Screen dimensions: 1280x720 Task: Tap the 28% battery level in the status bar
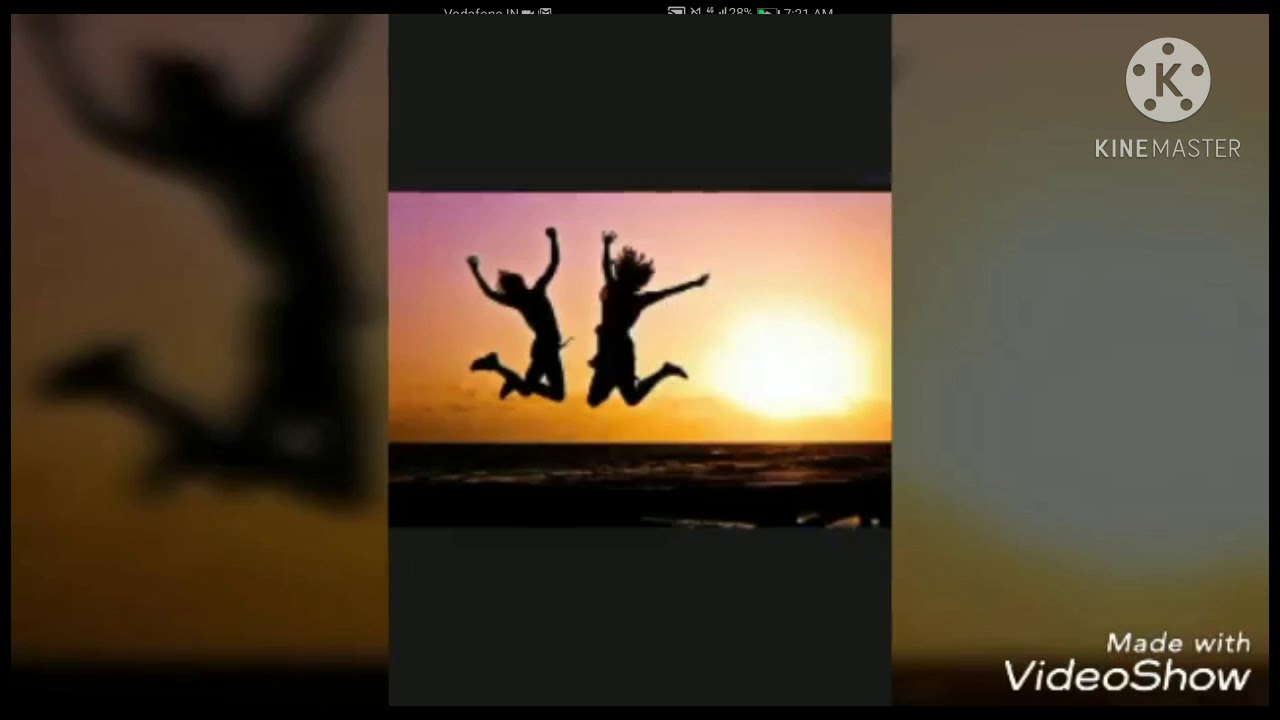click(740, 13)
